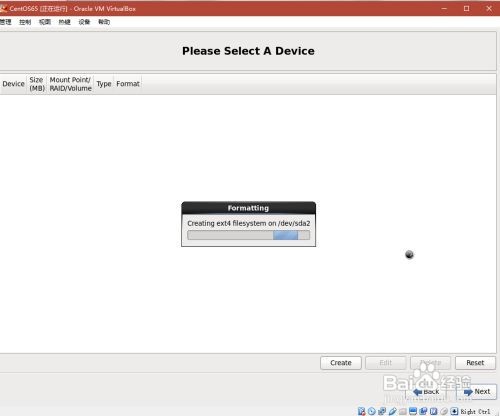The image size is (500, 416).
Task: Click the video capture status icon
Action: (423, 411)
